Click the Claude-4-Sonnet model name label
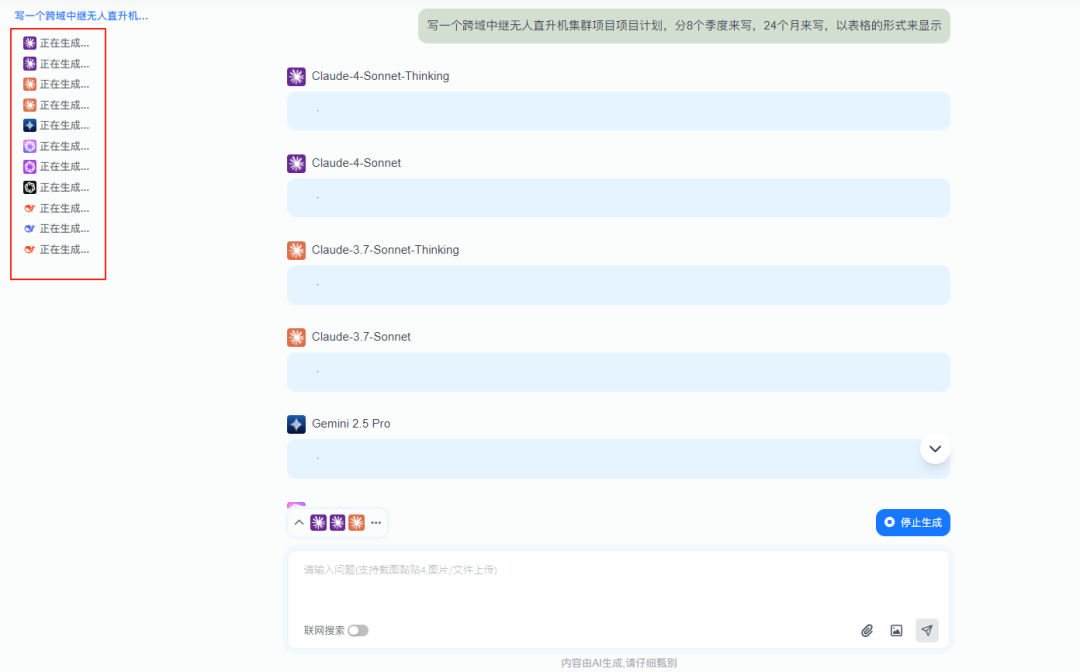Viewport: 1080px width, 672px height. (x=356, y=163)
